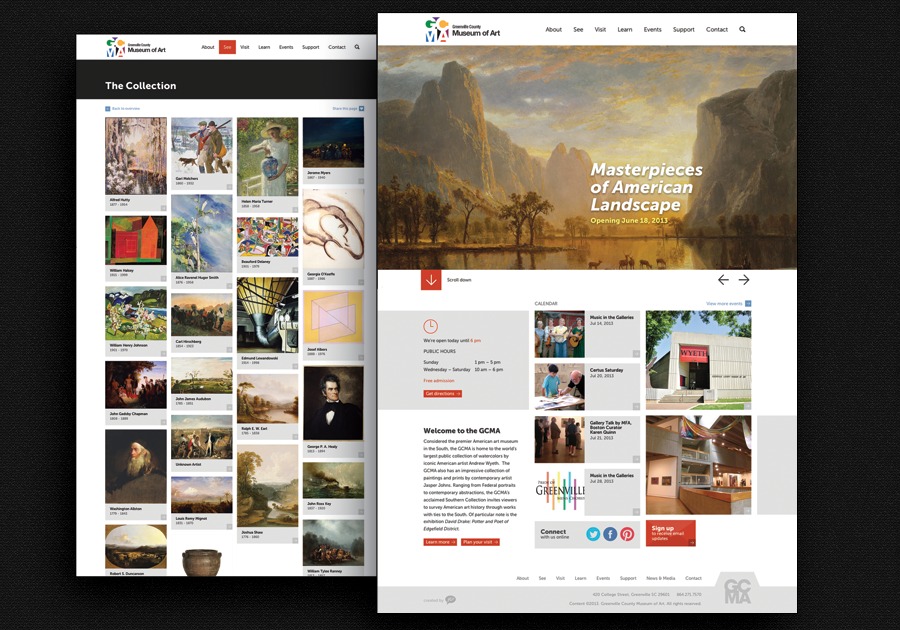The image size is (900, 630).
Task: Click search icon in Collection page navigation
Action: tap(357, 47)
